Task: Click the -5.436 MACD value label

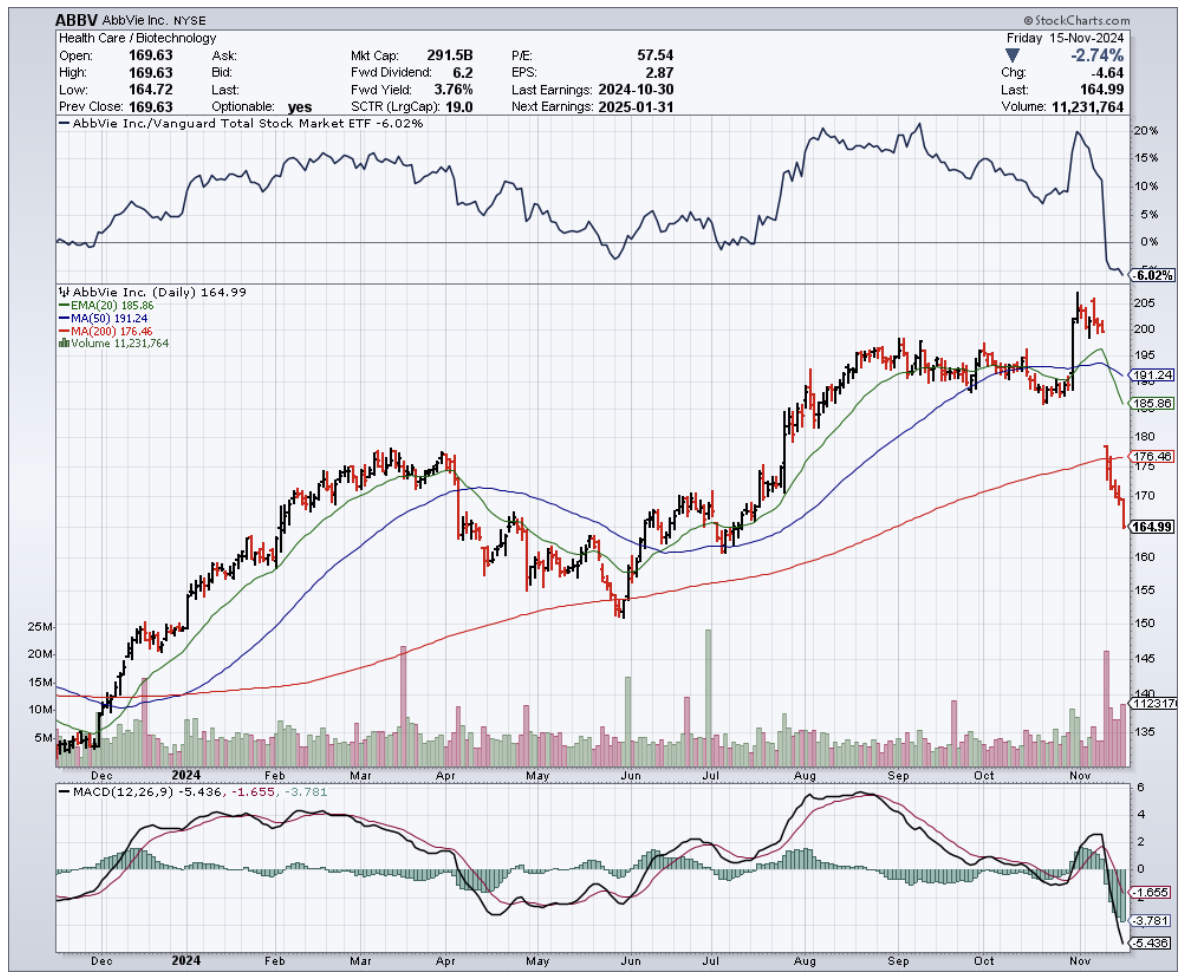Action: coord(1148,943)
